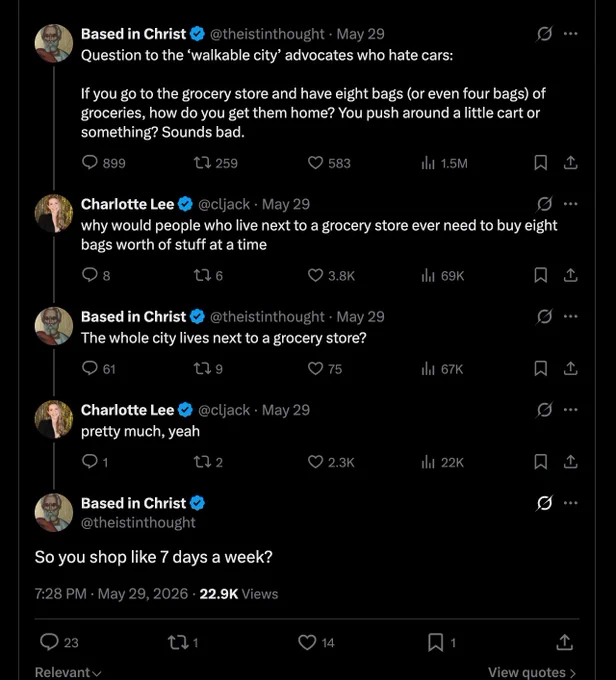Click Based in Christ avatar on top tweet
This screenshot has width=616, height=680.
[54, 43]
